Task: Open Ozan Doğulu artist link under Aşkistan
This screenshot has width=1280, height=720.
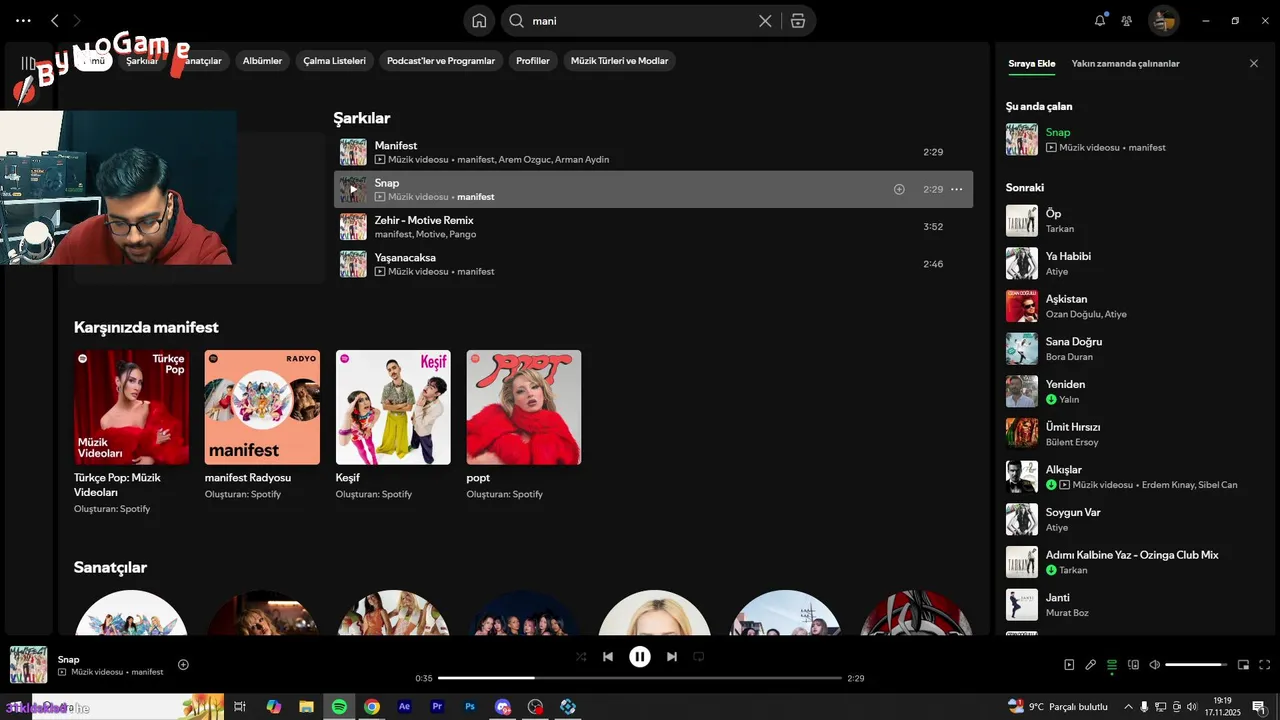Action: coord(1072,314)
